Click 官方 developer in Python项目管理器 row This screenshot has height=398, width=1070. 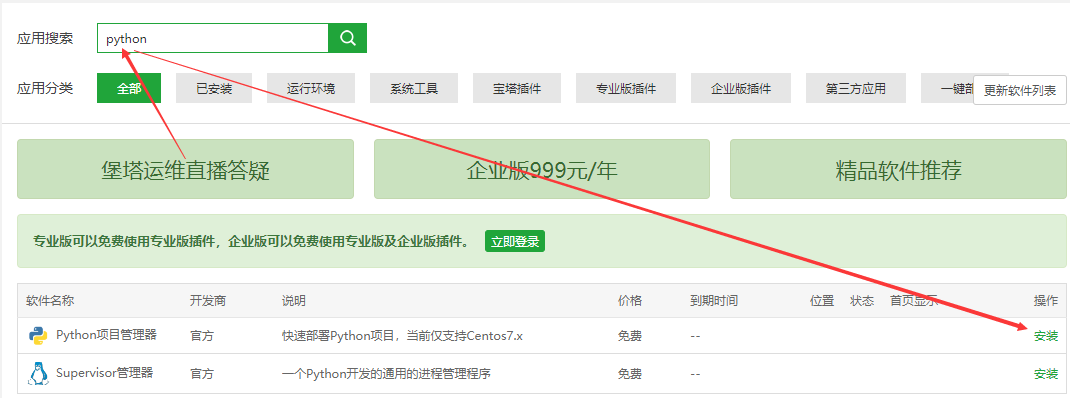(201, 336)
